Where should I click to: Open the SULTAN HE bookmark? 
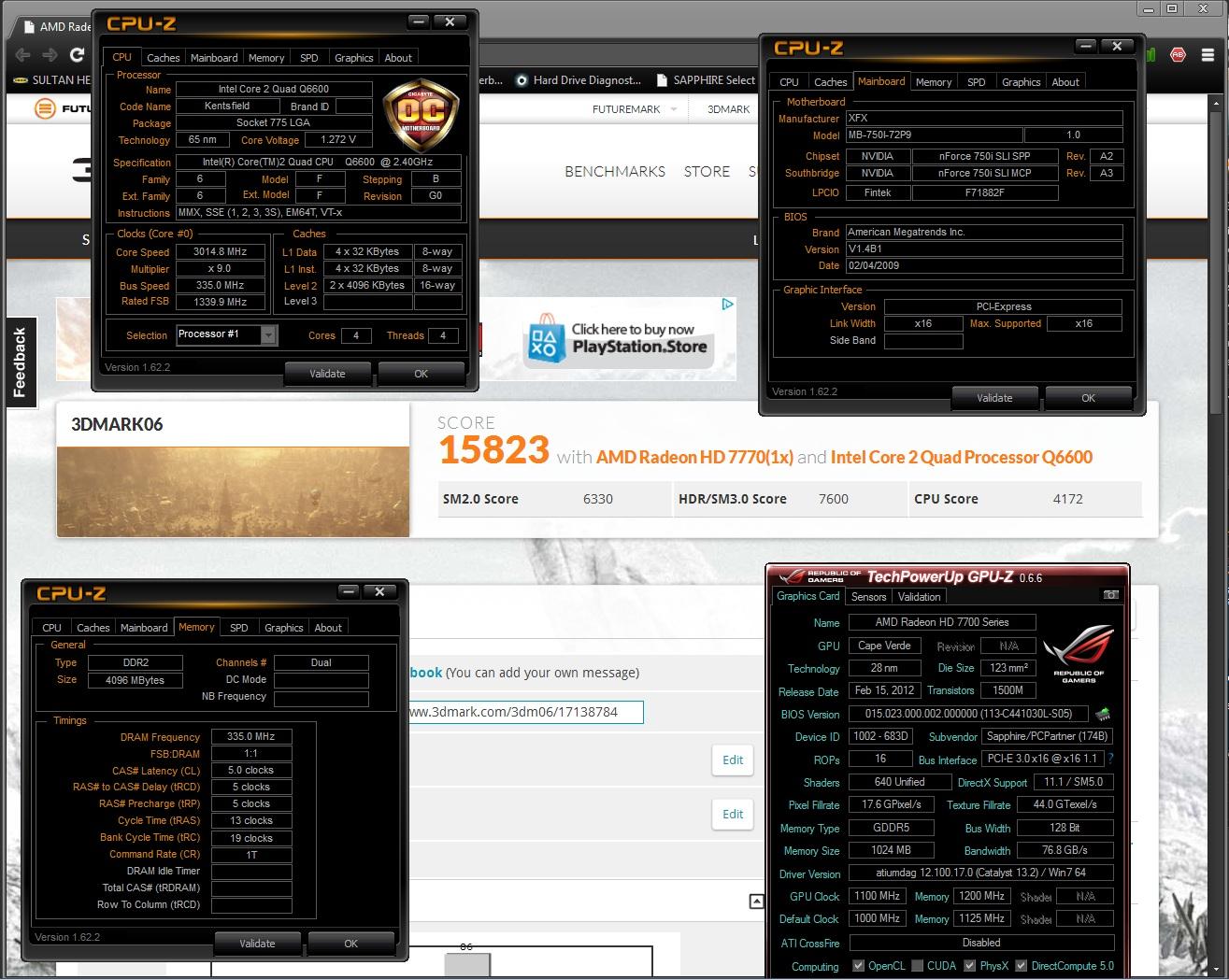click(52, 80)
